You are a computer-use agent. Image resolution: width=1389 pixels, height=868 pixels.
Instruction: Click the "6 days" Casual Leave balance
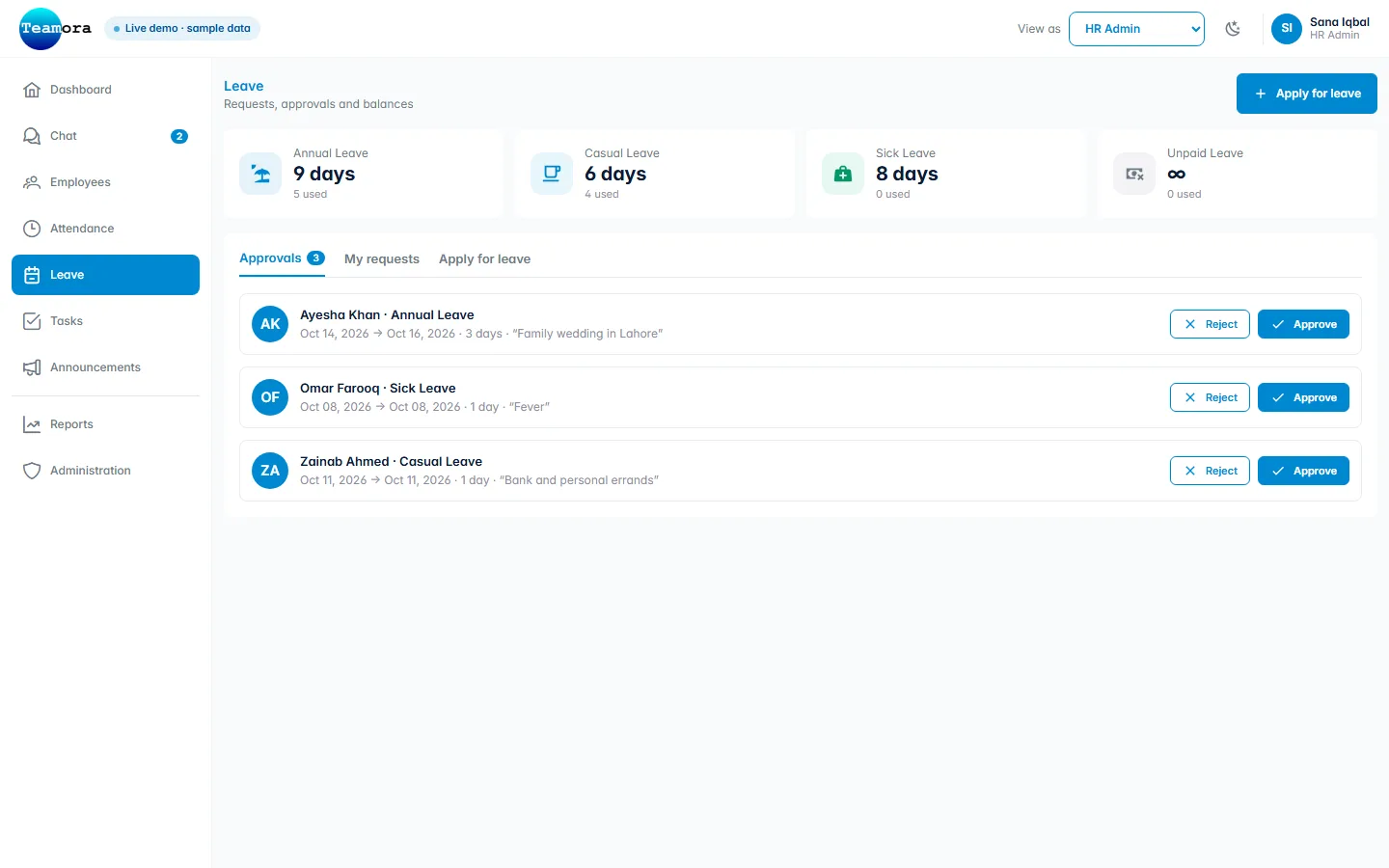click(x=615, y=174)
